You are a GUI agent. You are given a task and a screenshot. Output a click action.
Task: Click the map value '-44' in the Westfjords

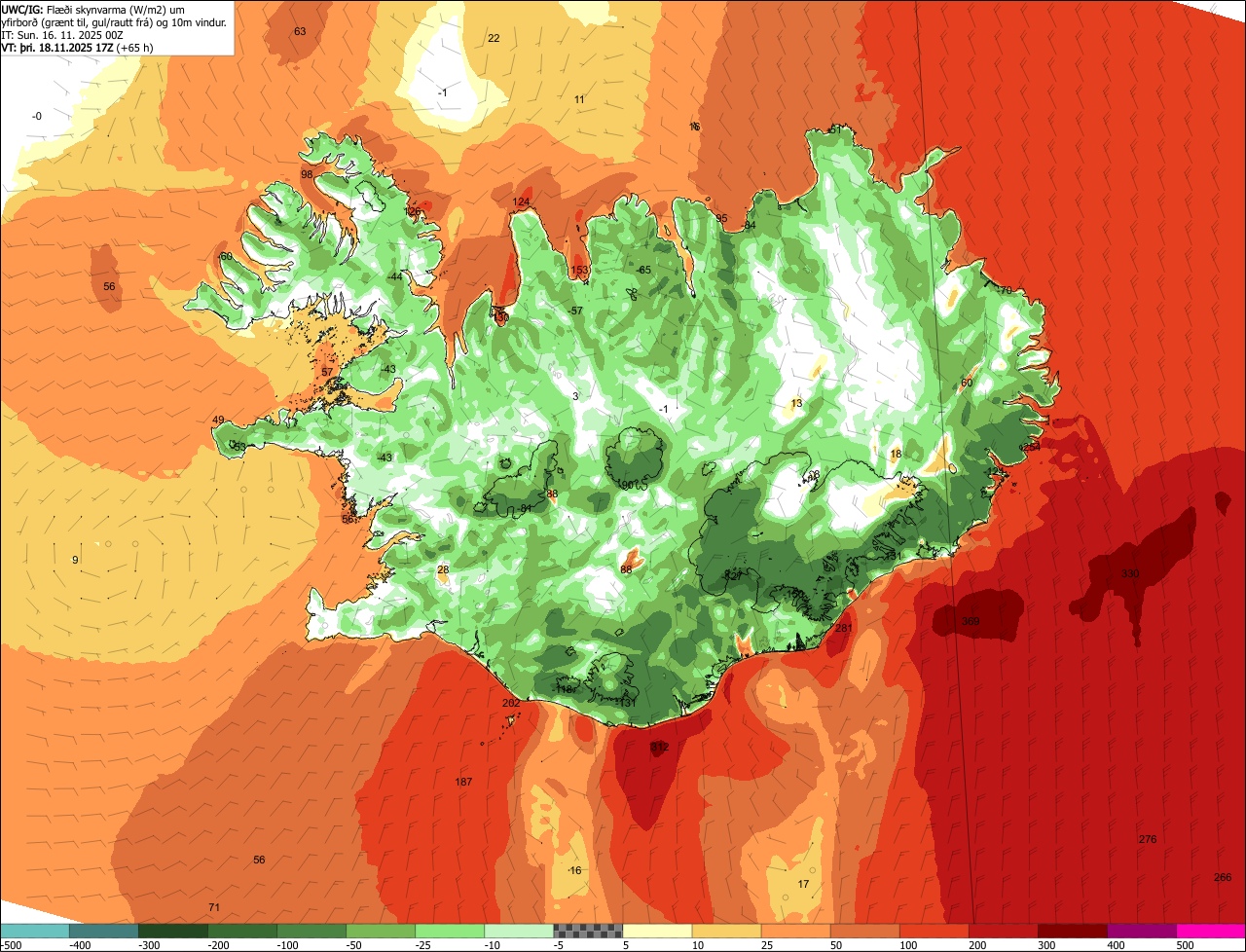pyautogui.click(x=393, y=277)
